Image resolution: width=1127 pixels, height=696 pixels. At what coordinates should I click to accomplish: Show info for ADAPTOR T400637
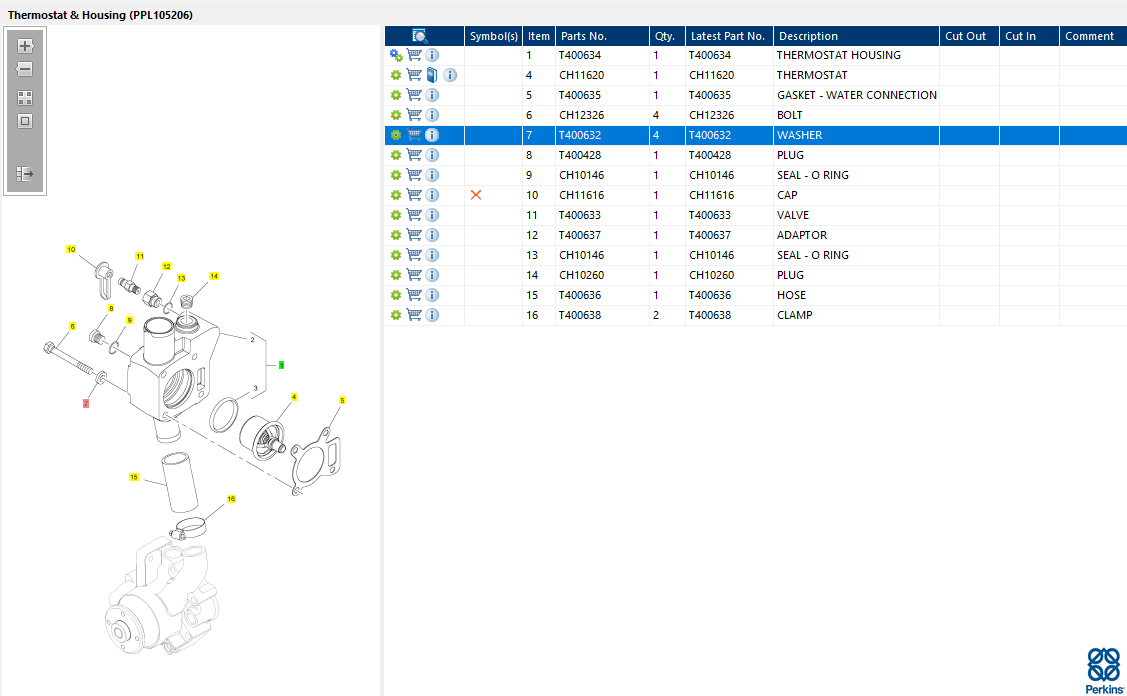coord(432,235)
